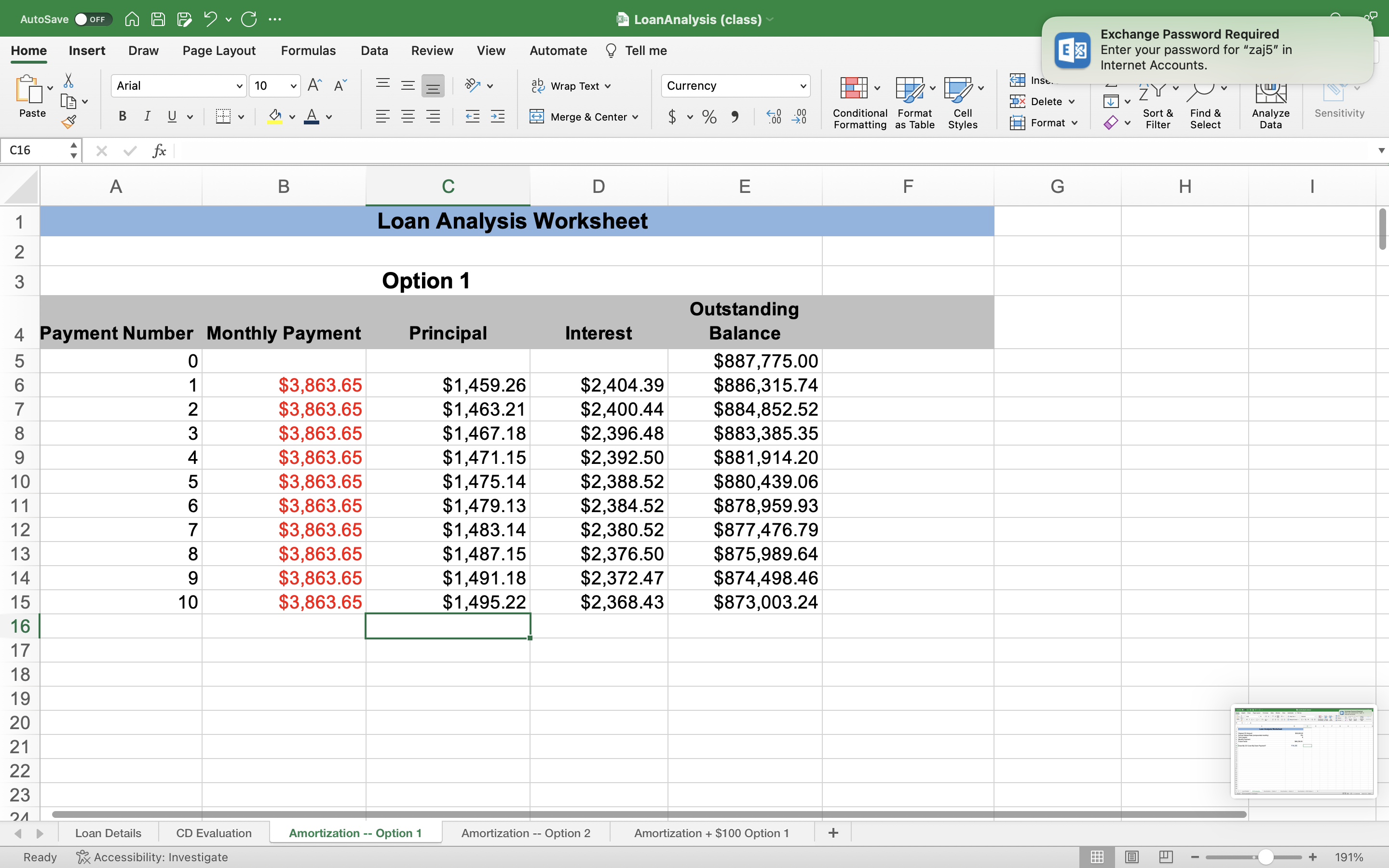Expand the fill color dropdown arrow
The image size is (1389, 868).
pos(292,117)
